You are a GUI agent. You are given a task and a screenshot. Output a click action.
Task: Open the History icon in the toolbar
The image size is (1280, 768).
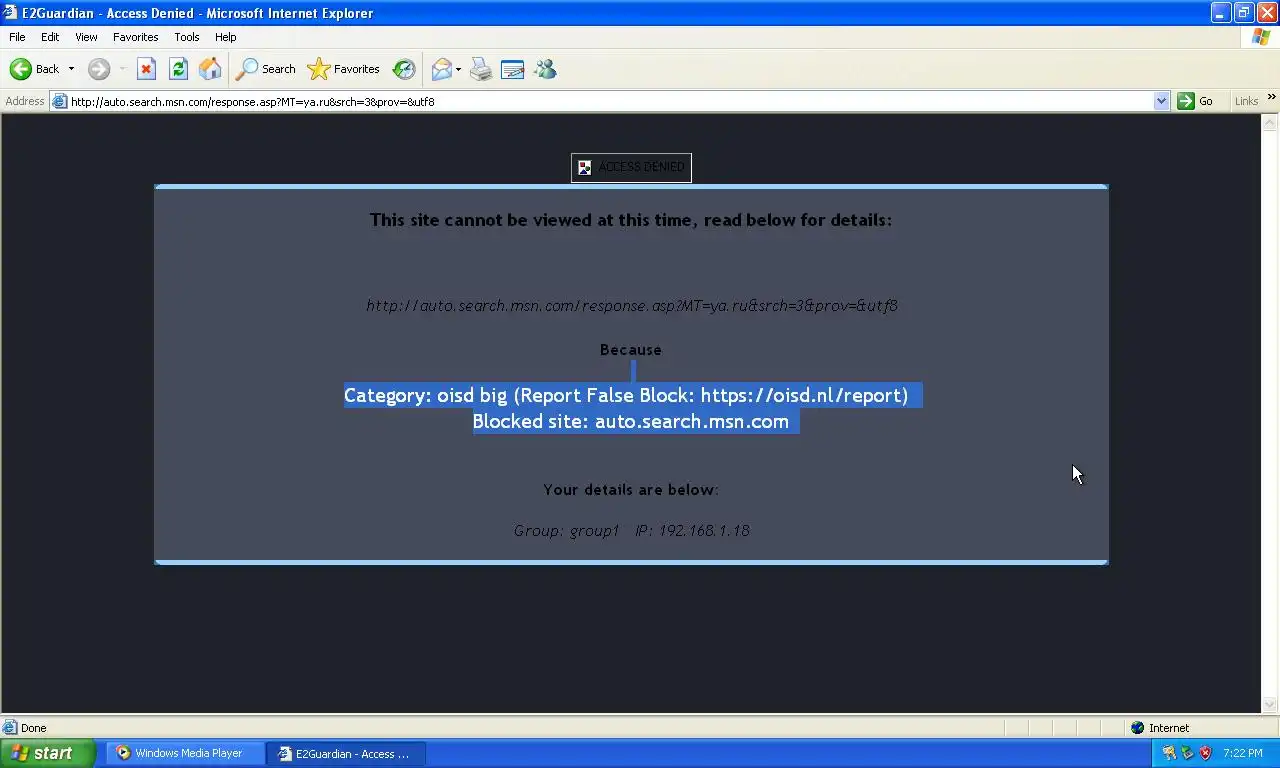pyautogui.click(x=404, y=69)
